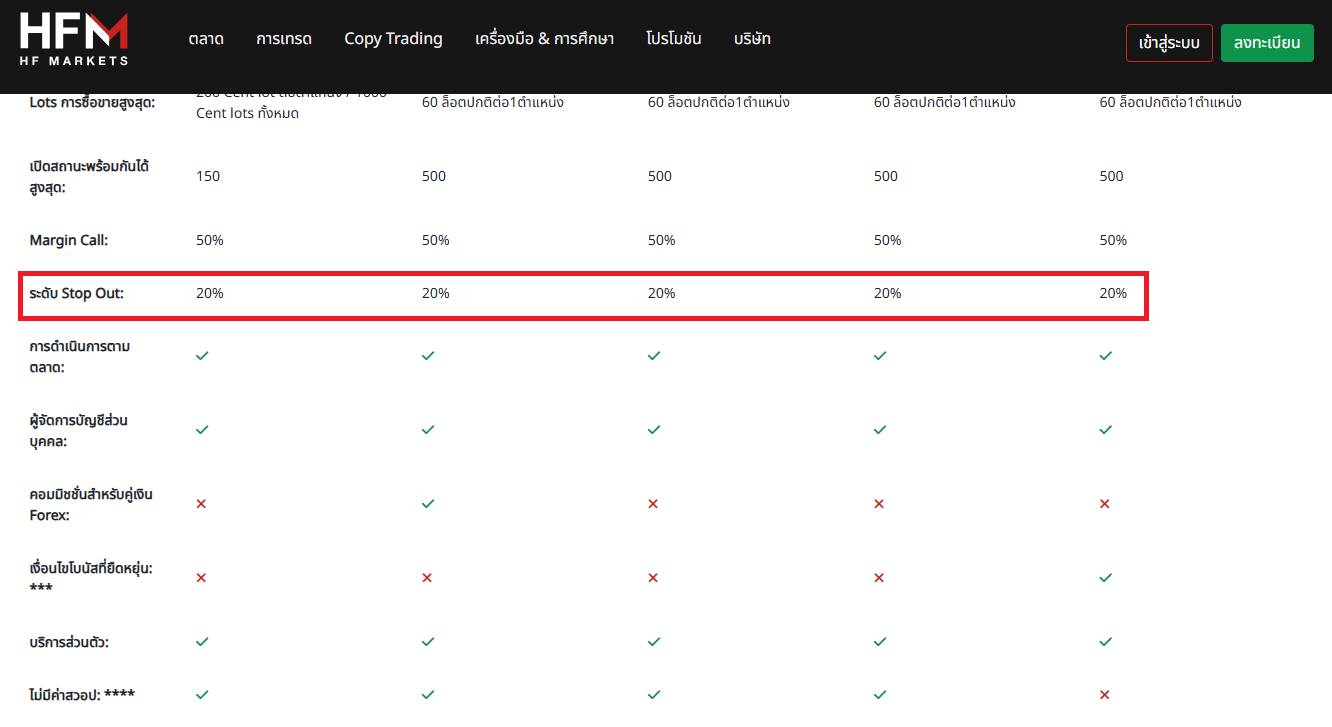Expand the โปรโมชัน menu
The width and height of the screenshot is (1332, 727).
click(x=674, y=39)
